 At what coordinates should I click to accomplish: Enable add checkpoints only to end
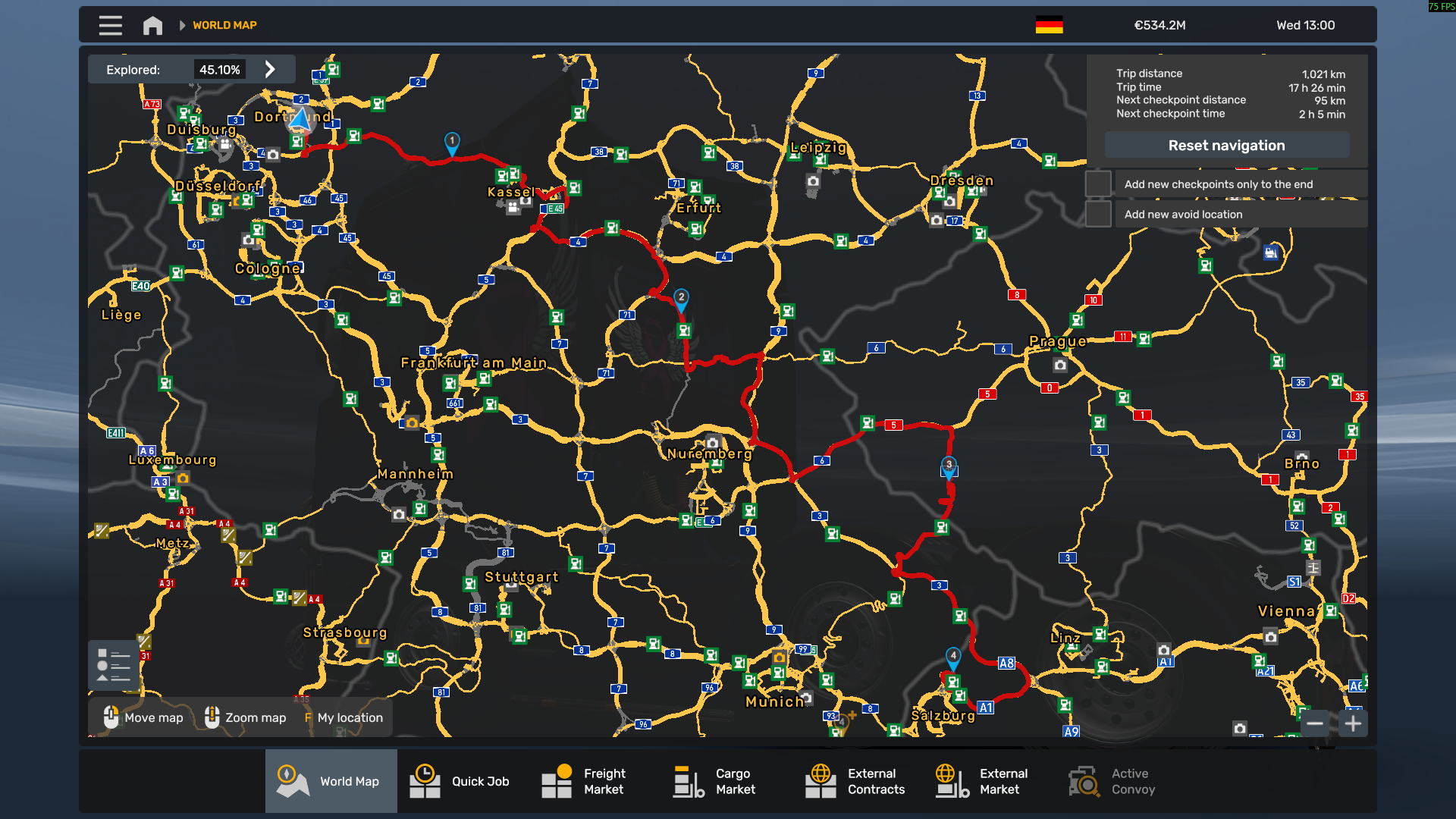tap(1097, 184)
